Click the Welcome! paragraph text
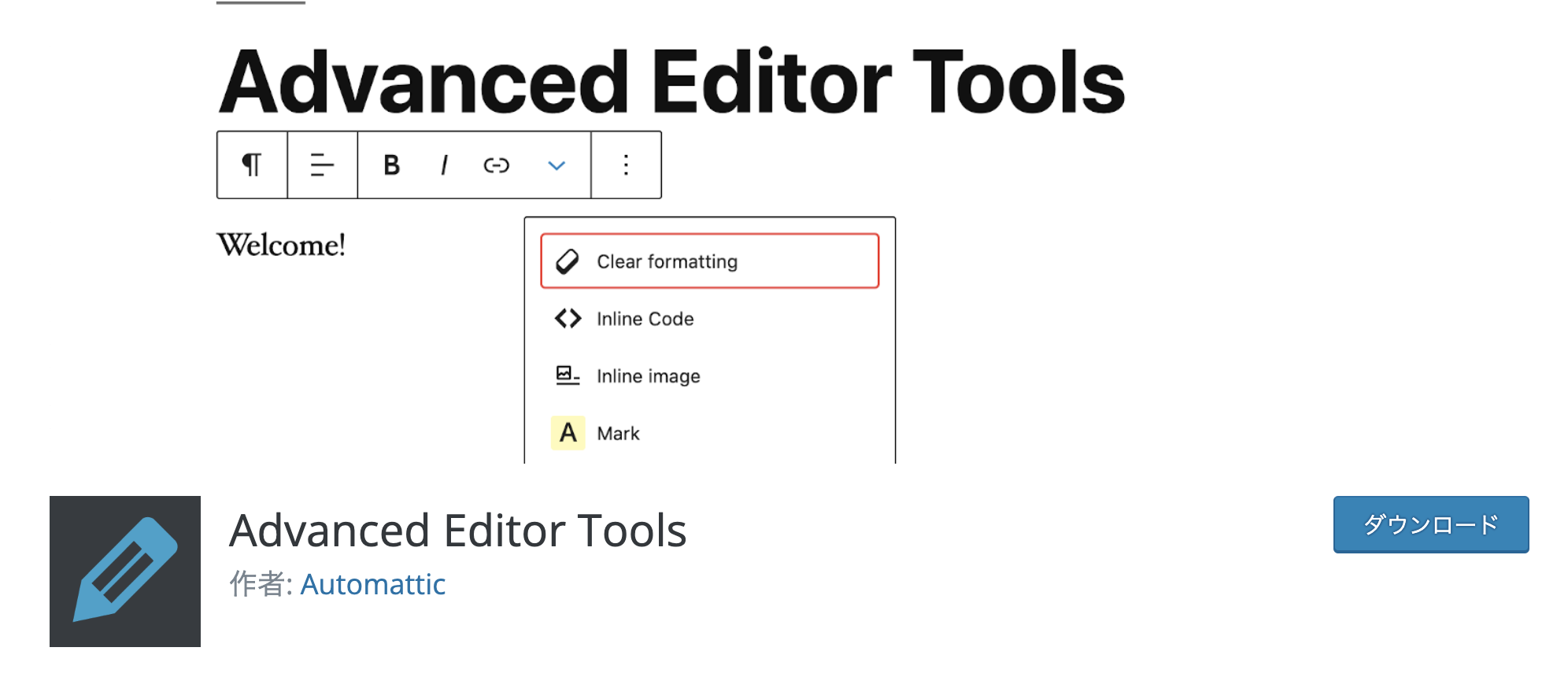This screenshot has height=677, width=1568. [x=281, y=245]
